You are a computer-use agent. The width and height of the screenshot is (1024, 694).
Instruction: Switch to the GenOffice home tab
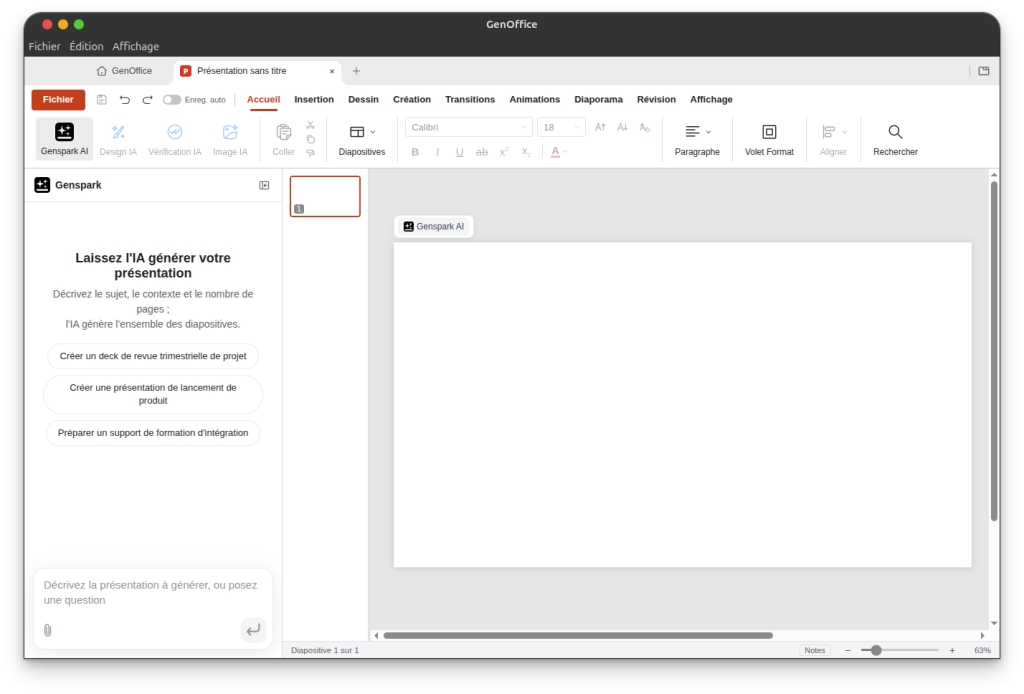coord(124,71)
